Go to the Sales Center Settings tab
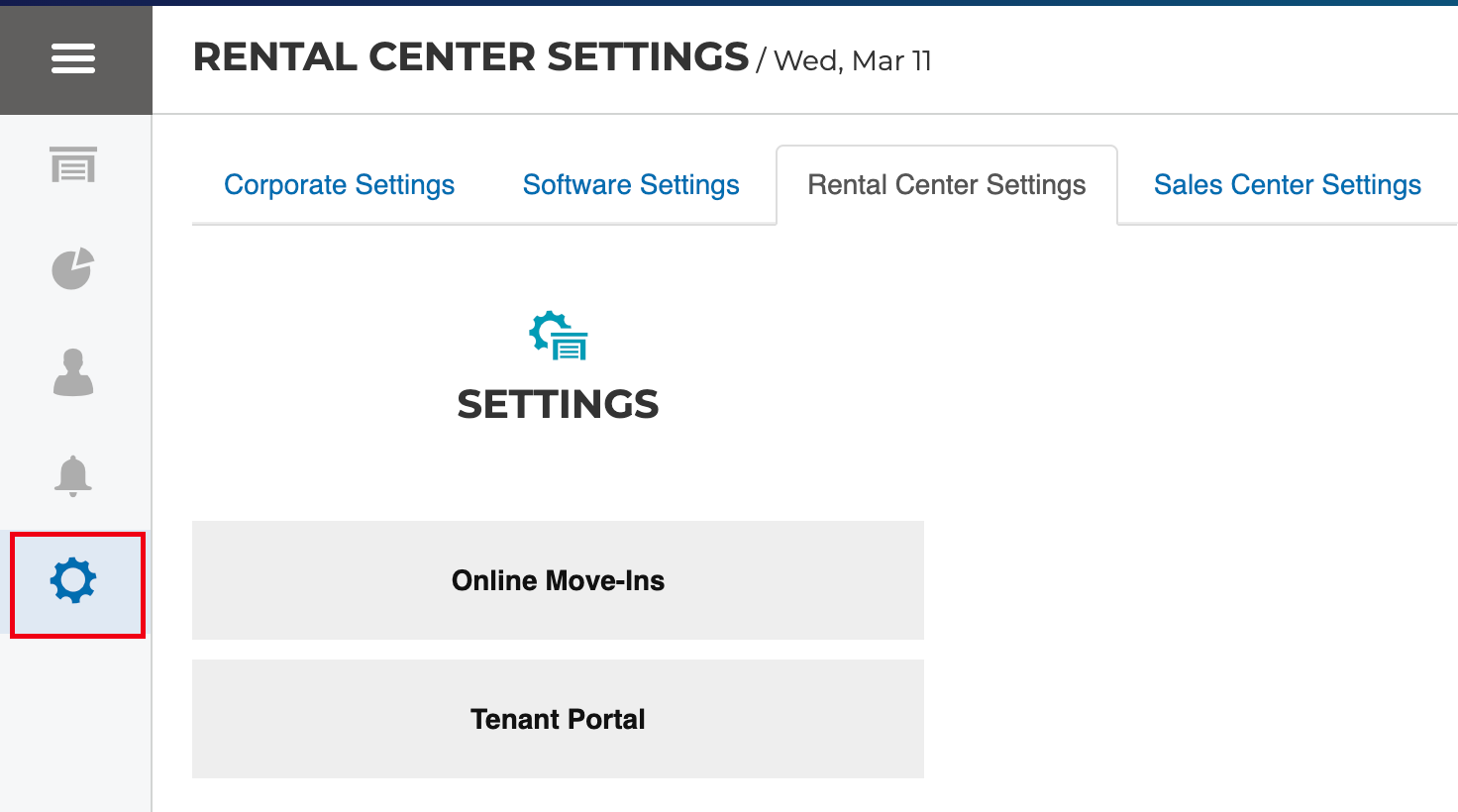Image resolution: width=1458 pixels, height=812 pixels. (x=1287, y=185)
